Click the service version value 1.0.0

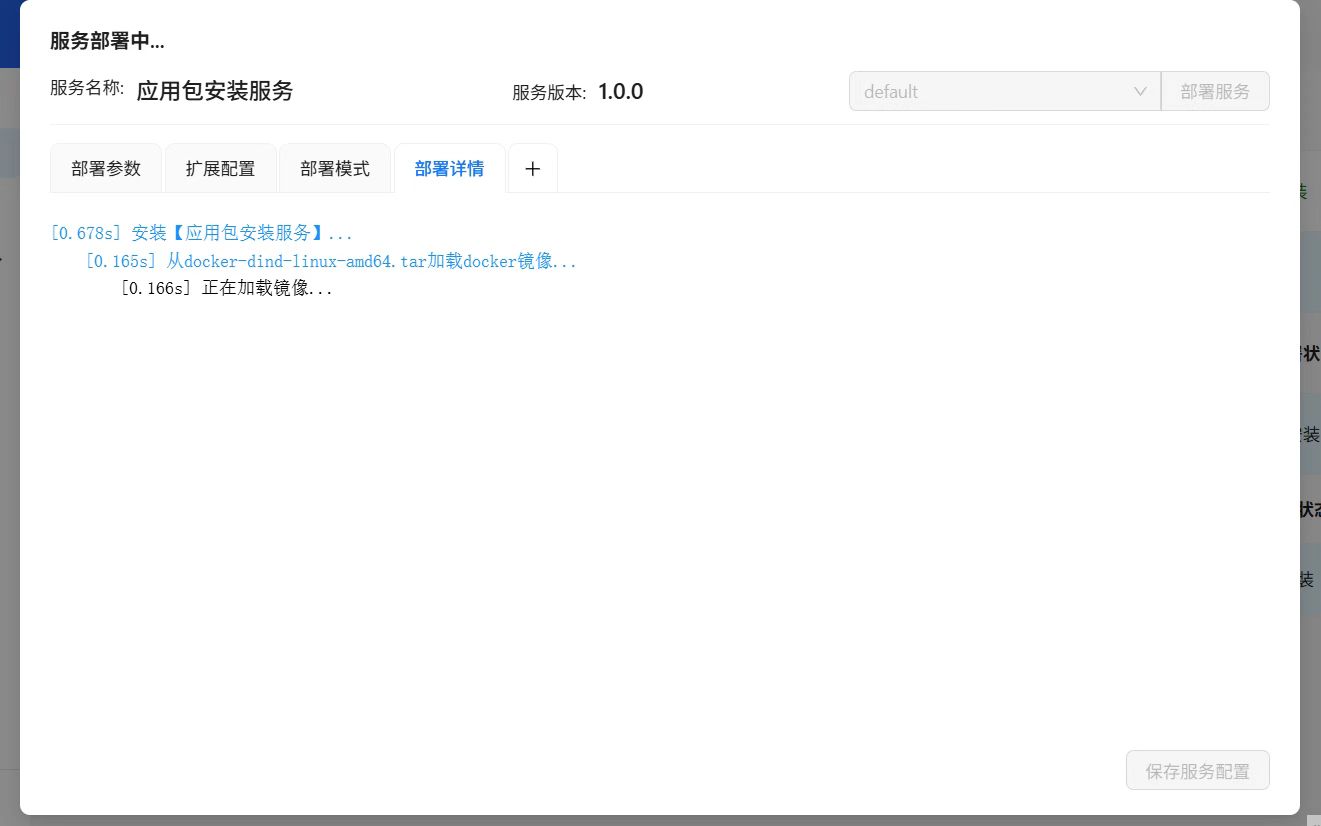coord(621,92)
